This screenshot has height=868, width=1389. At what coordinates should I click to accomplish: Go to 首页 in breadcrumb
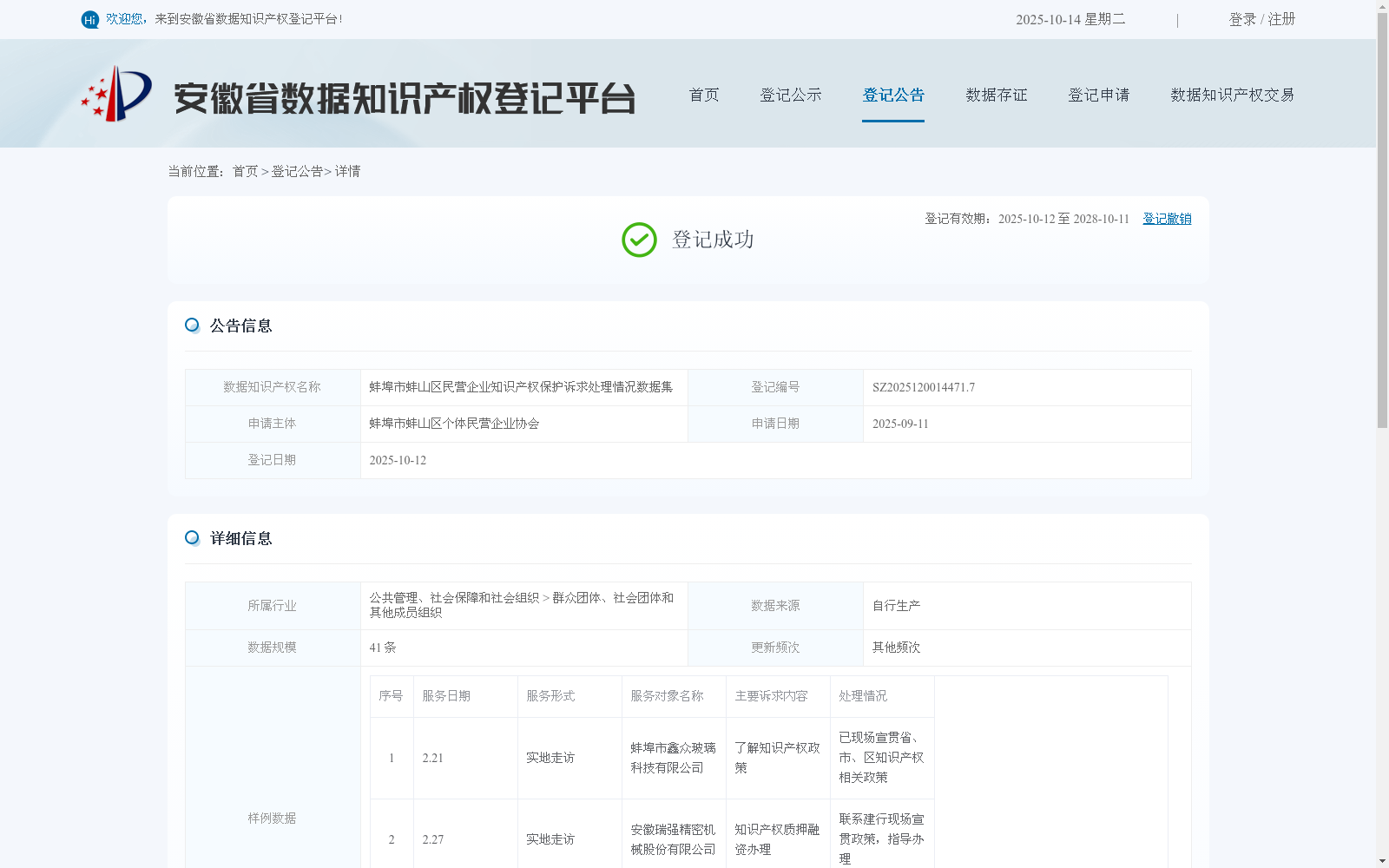pyautogui.click(x=245, y=172)
